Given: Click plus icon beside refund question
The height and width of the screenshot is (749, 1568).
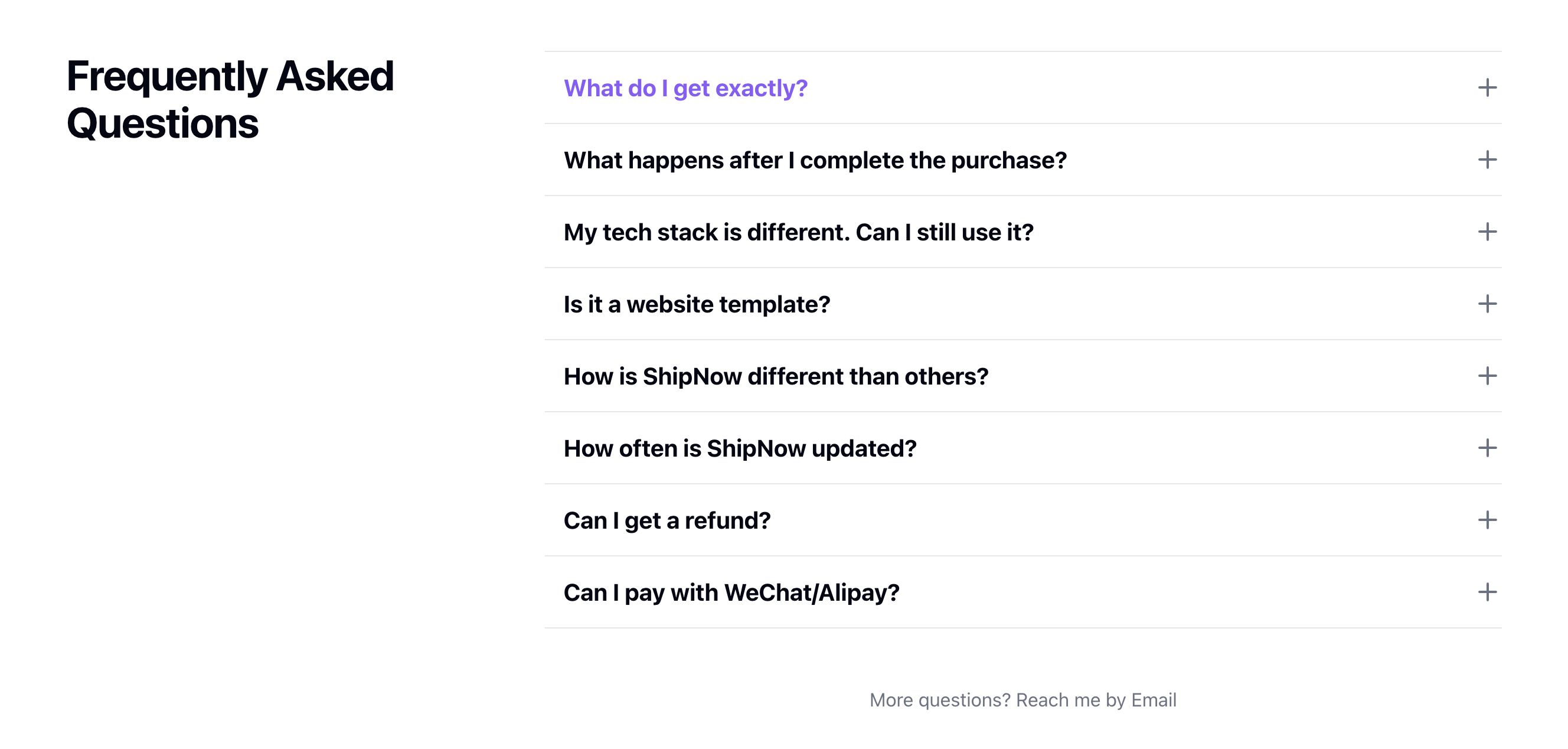Looking at the screenshot, I should coord(1487,519).
